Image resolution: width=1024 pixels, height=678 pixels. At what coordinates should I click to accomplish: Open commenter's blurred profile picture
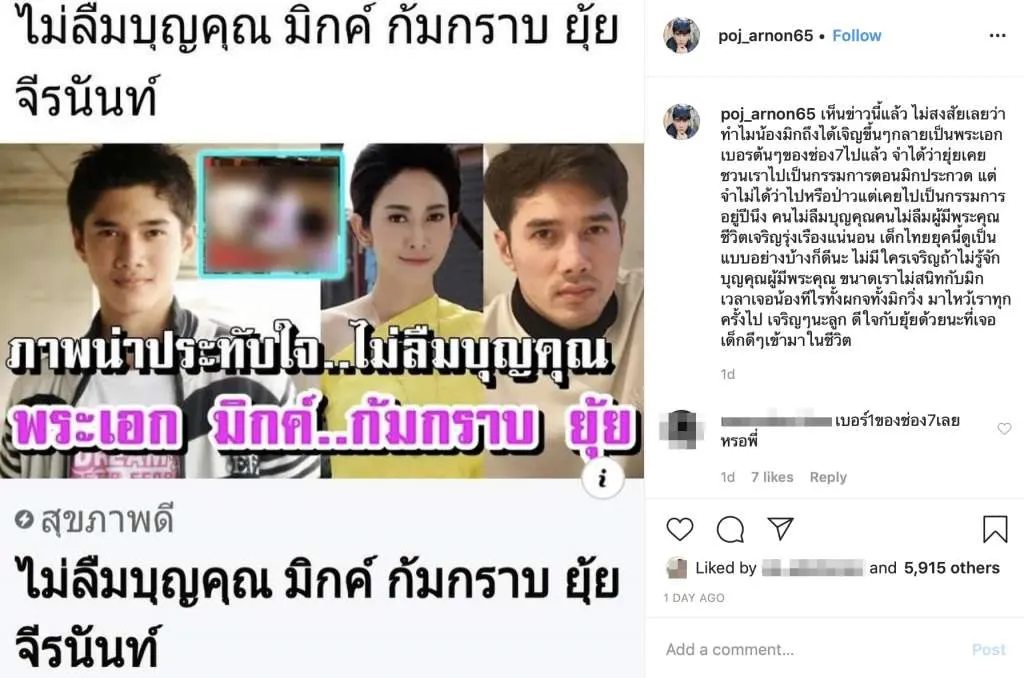(681, 428)
